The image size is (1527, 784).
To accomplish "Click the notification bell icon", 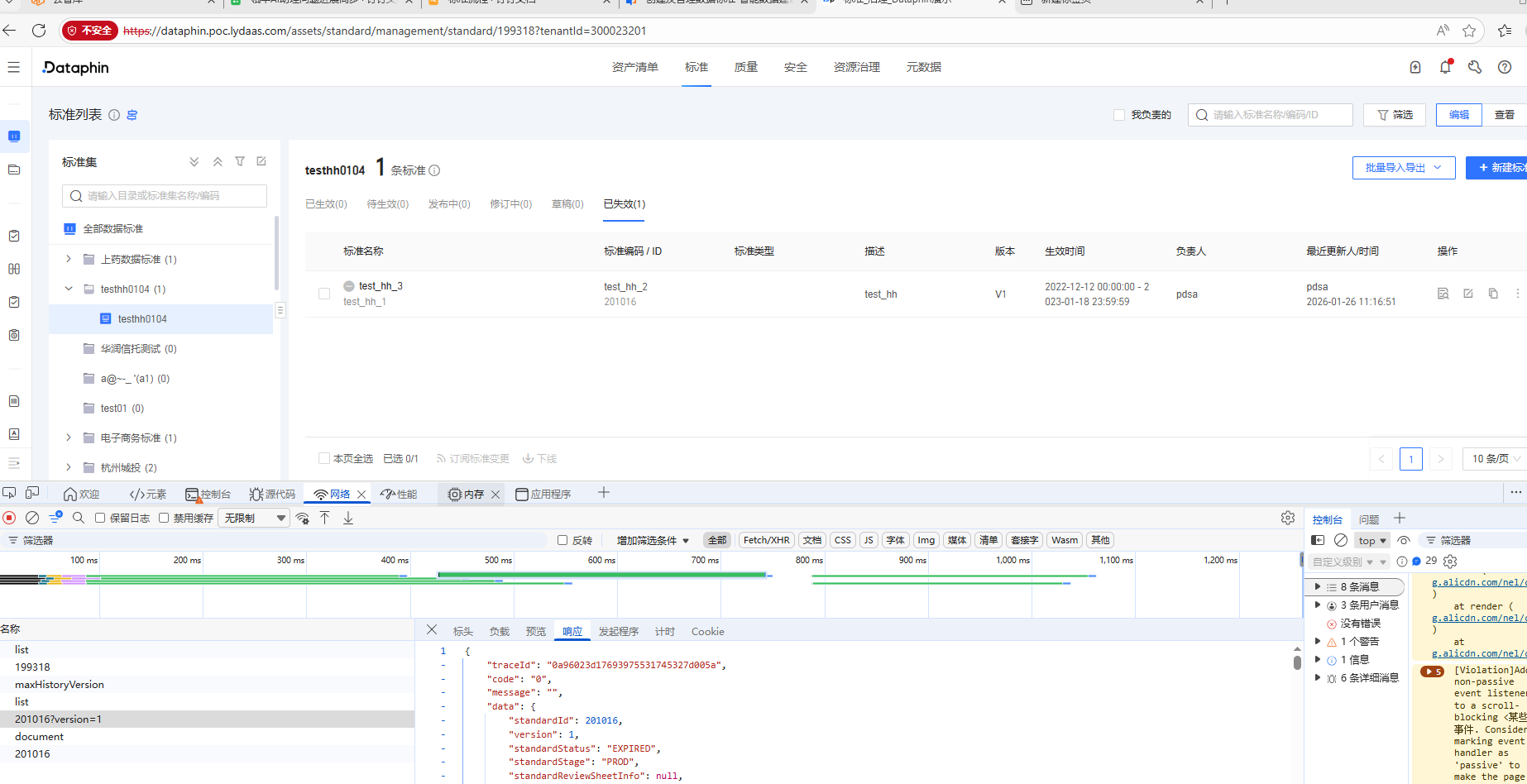I will click(1445, 67).
